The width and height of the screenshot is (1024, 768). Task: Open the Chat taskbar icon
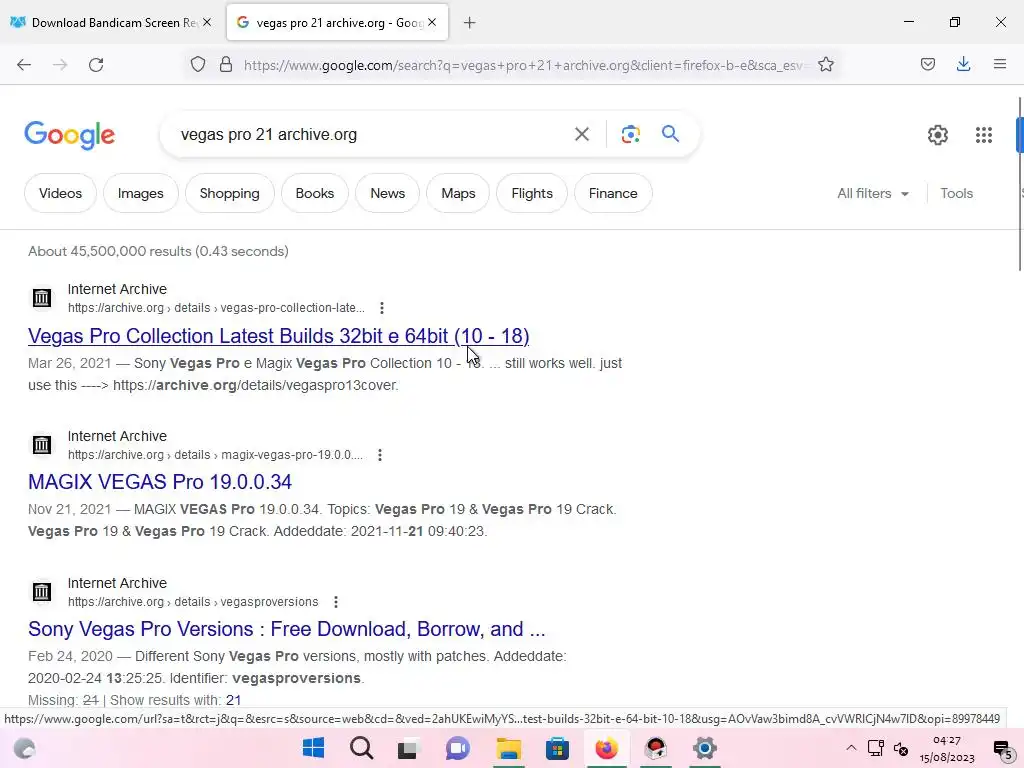pos(458,748)
